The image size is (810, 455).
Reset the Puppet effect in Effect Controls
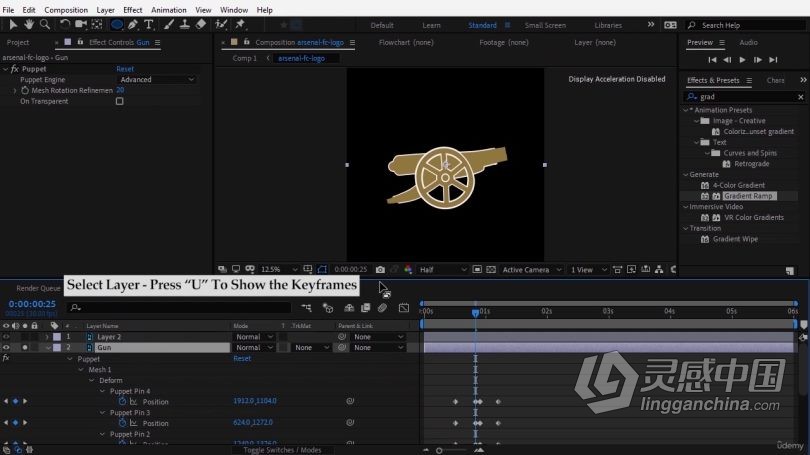coord(125,69)
